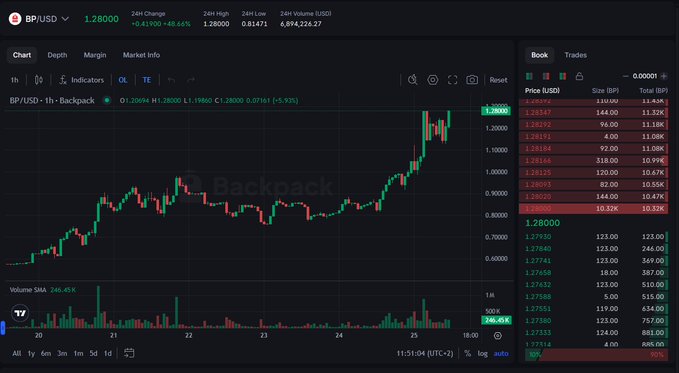Screen dimensions: 679x373
Task: Click the TradingView logo on chart
Action: [x=20, y=313]
